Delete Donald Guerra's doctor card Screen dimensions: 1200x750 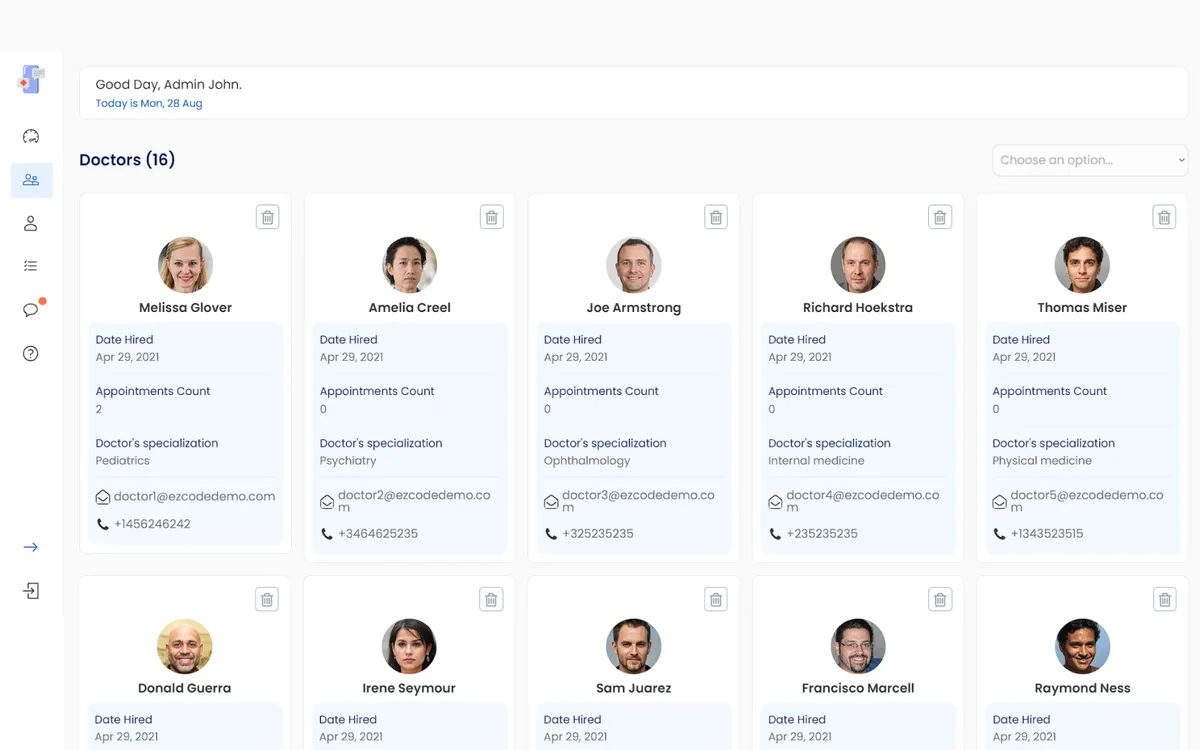[267, 599]
